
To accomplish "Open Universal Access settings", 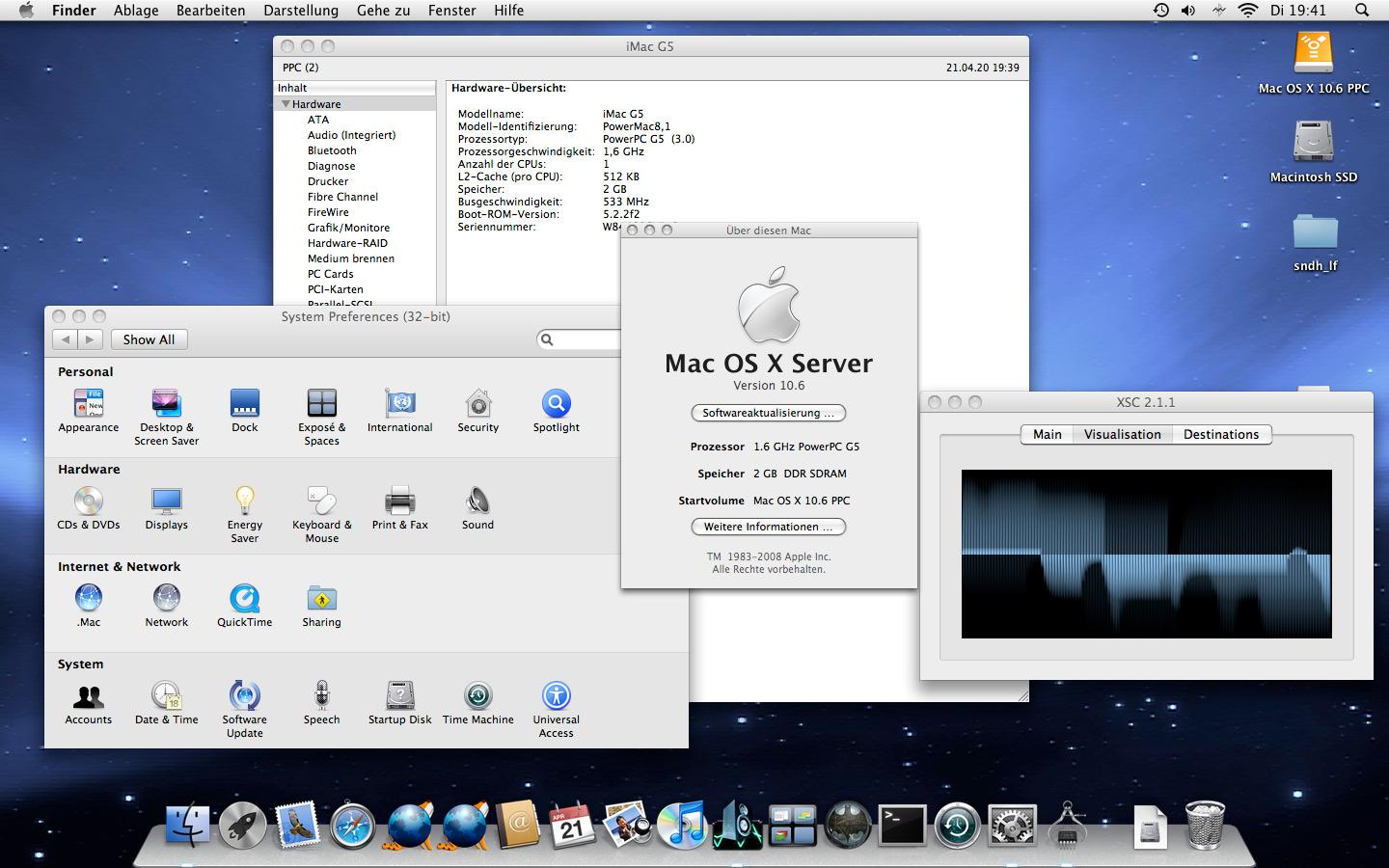I will [x=556, y=696].
